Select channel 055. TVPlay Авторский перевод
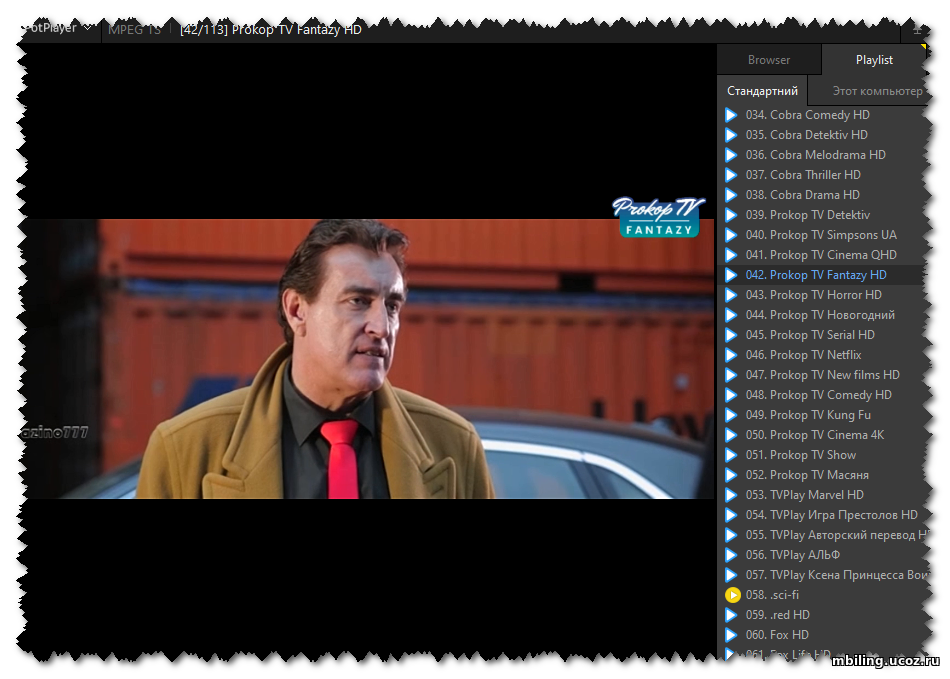This screenshot has height=679, width=950. [x=837, y=535]
